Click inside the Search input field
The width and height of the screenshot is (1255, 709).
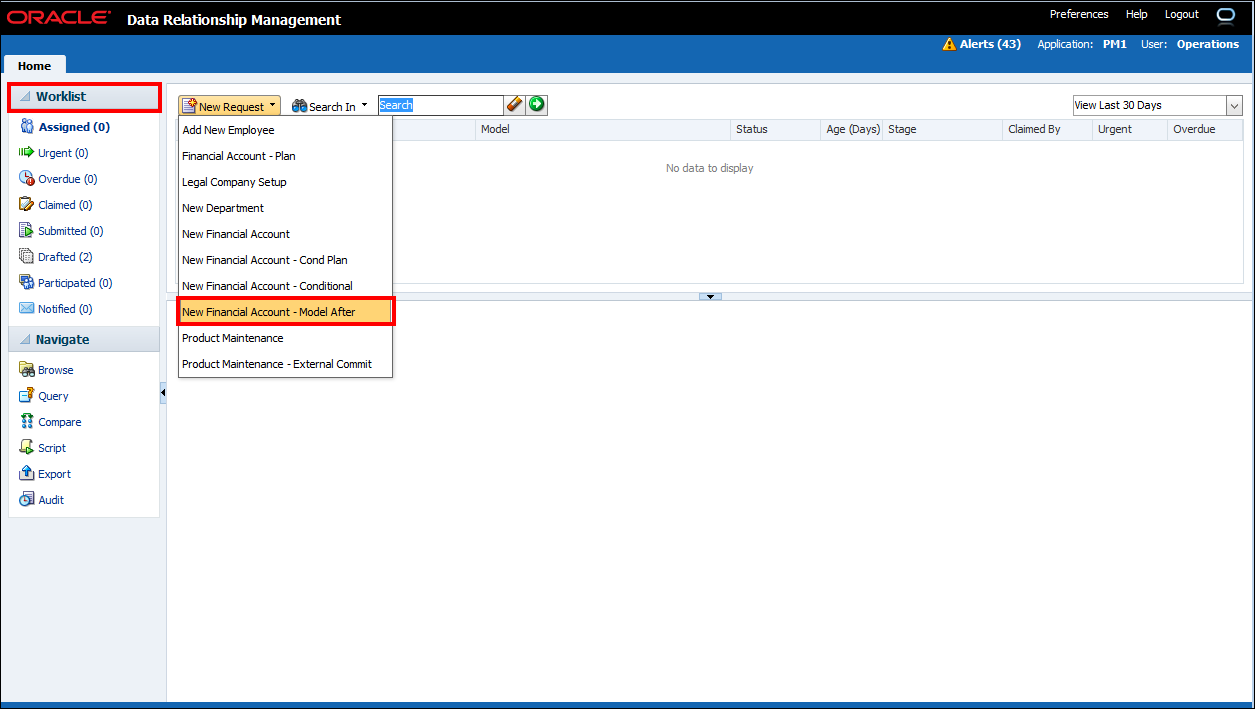point(440,105)
